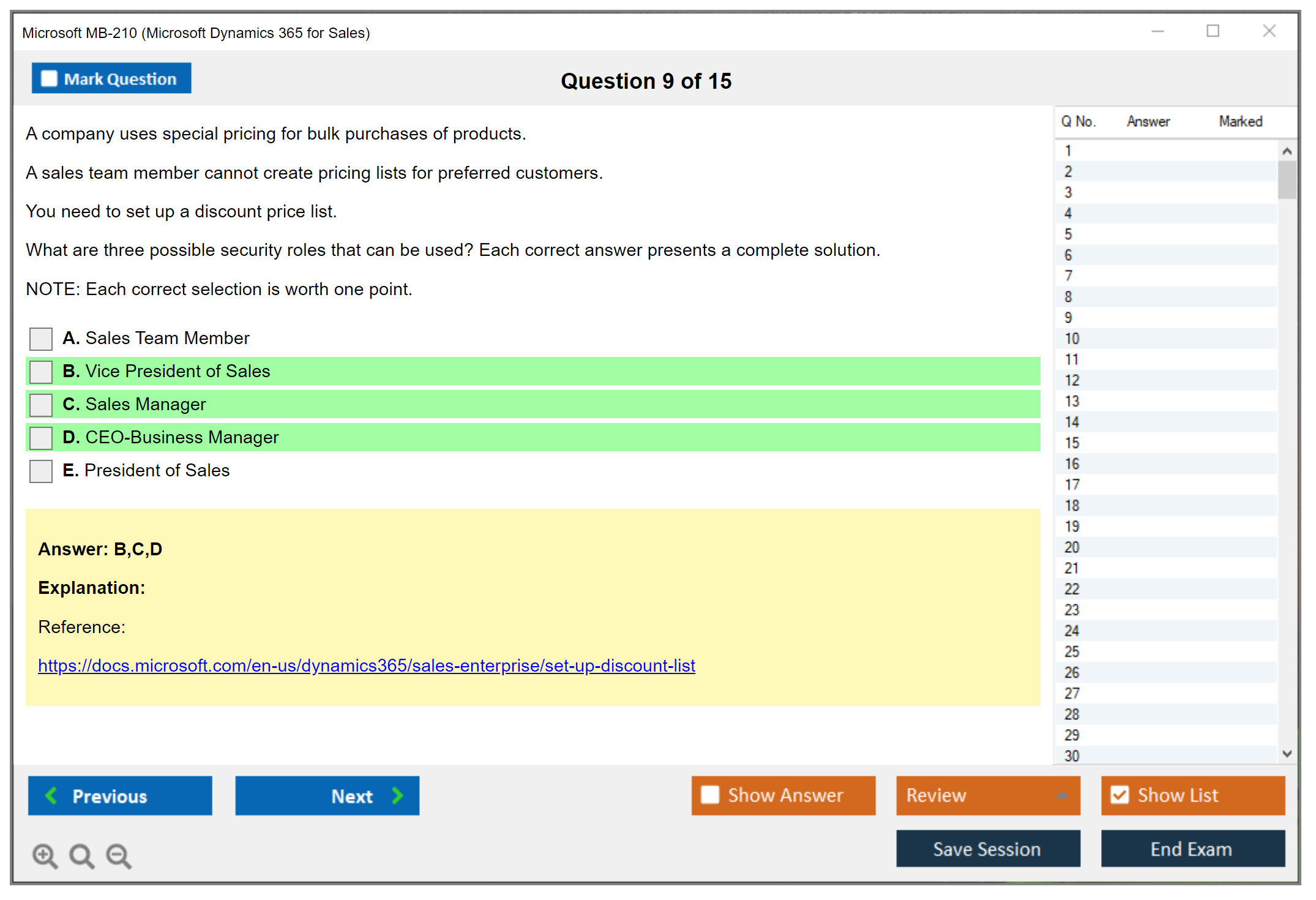Screen dimensions: 1316x900
Task: Toggle the Show Answer checkbox
Action: [710, 795]
